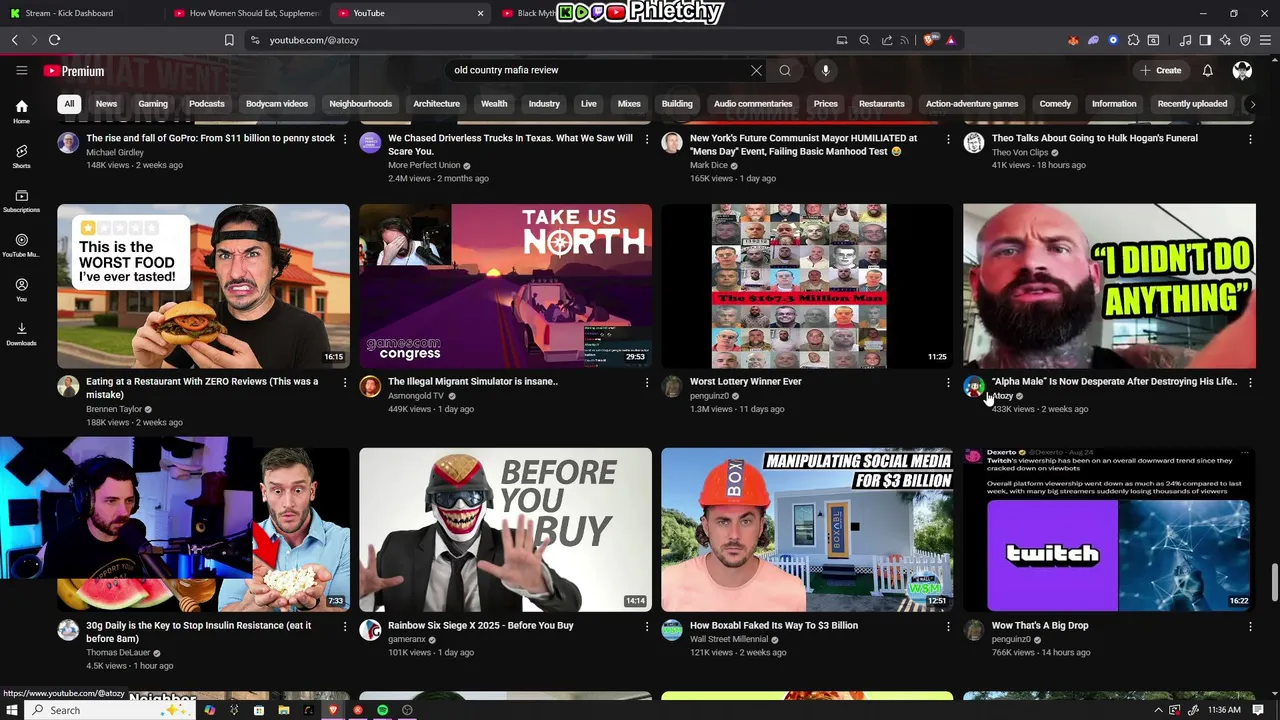Go to YouTube Home in sidebar
1280x720 pixels.
pyautogui.click(x=21, y=112)
